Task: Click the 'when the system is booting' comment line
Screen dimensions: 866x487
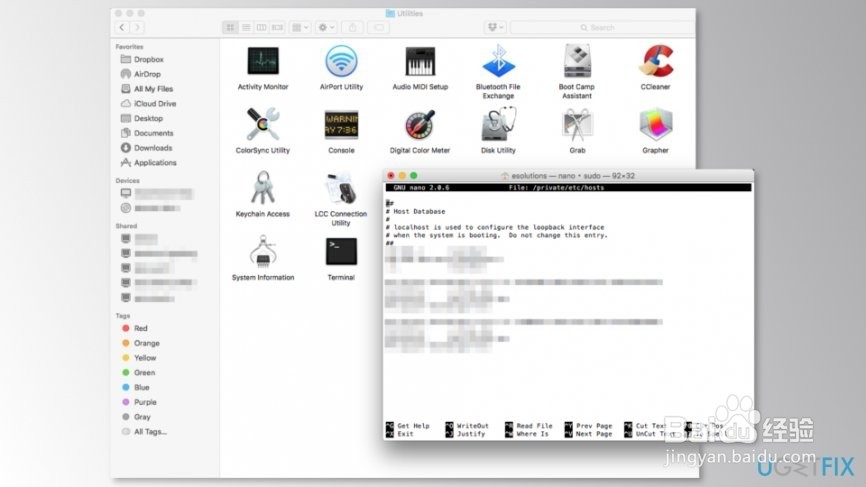Action: pyautogui.click(x=497, y=235)
